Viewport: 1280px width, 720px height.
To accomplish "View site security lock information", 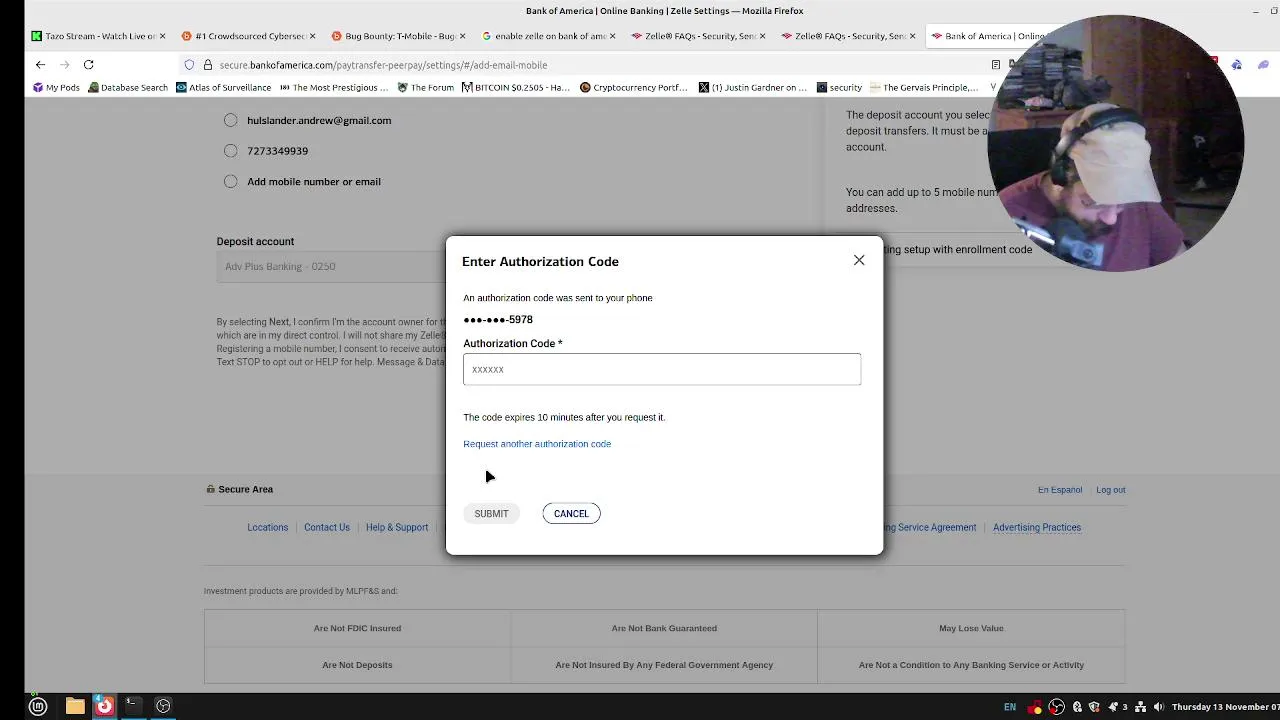I will [207, 65].
